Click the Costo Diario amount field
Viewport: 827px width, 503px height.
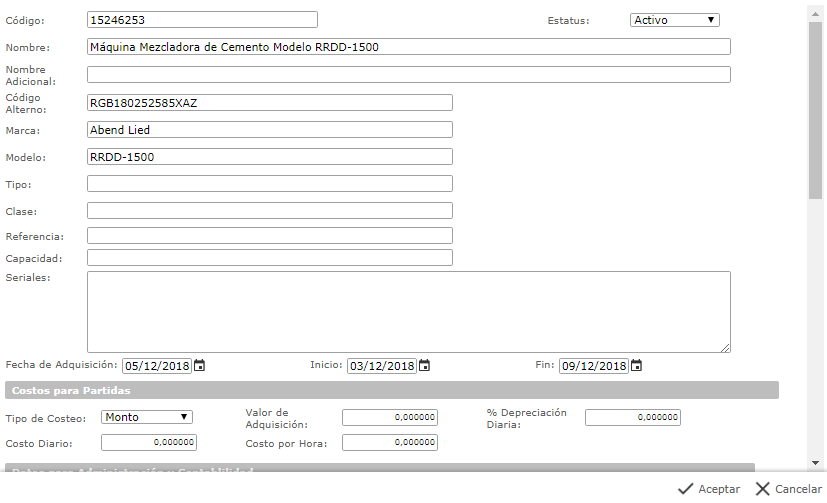click(x=149, y=442)
